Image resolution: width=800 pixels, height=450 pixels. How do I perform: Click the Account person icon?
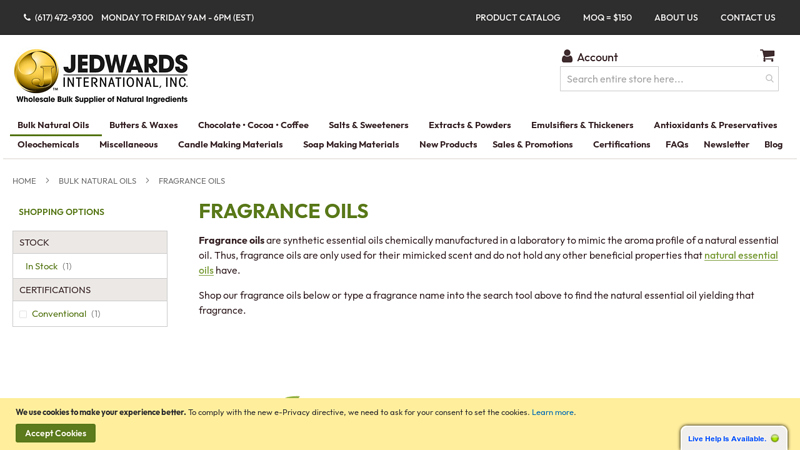coord(567,56)
